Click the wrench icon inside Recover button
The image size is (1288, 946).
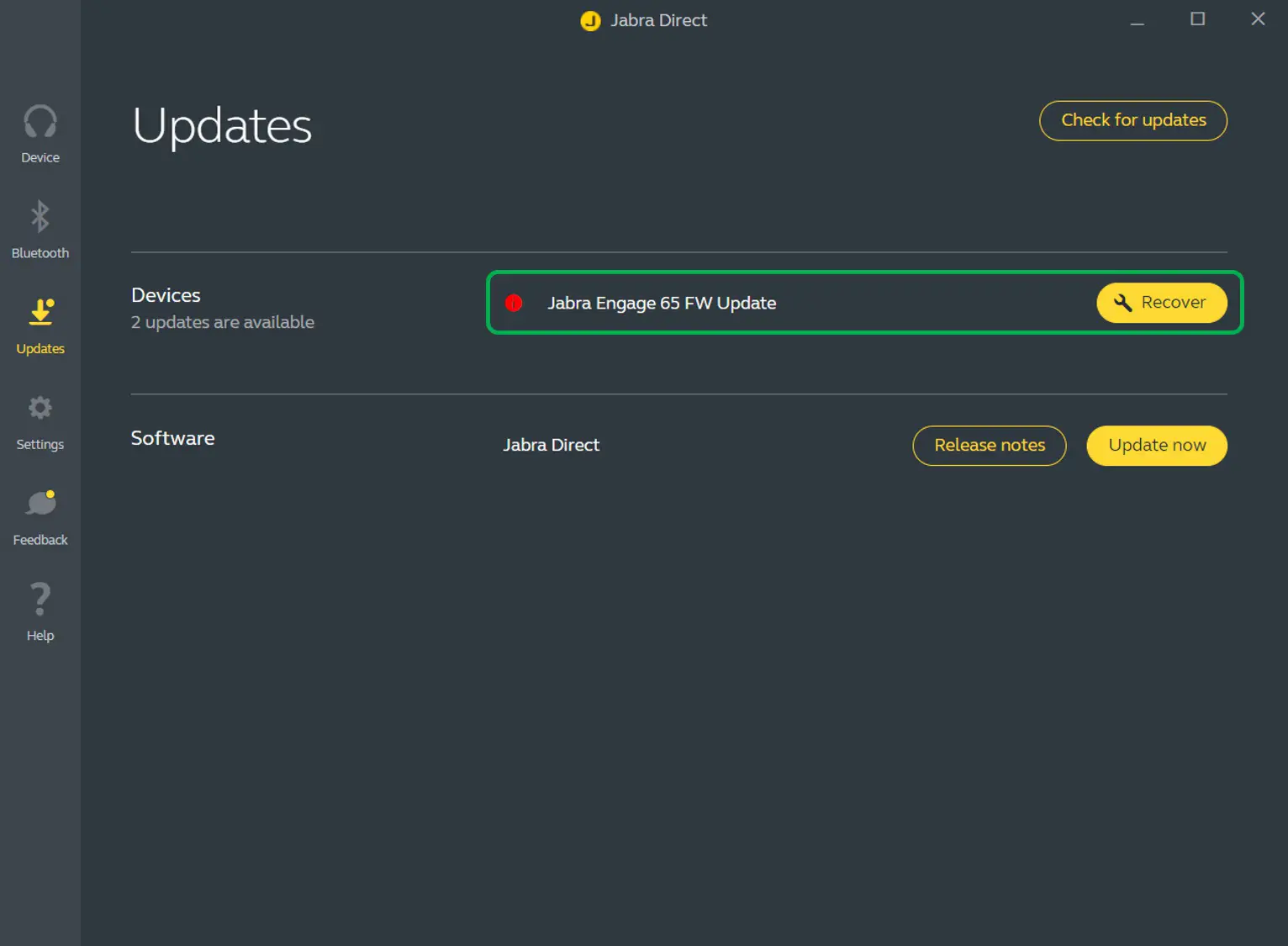[1122, 303]
